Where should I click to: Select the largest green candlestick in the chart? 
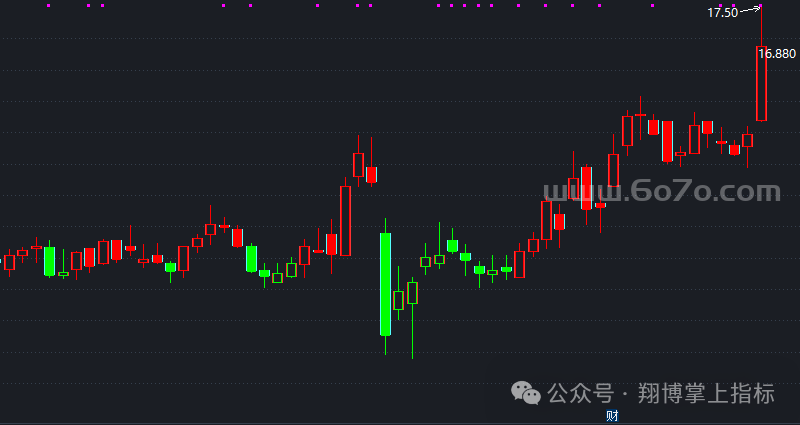[x=385, y=284]
